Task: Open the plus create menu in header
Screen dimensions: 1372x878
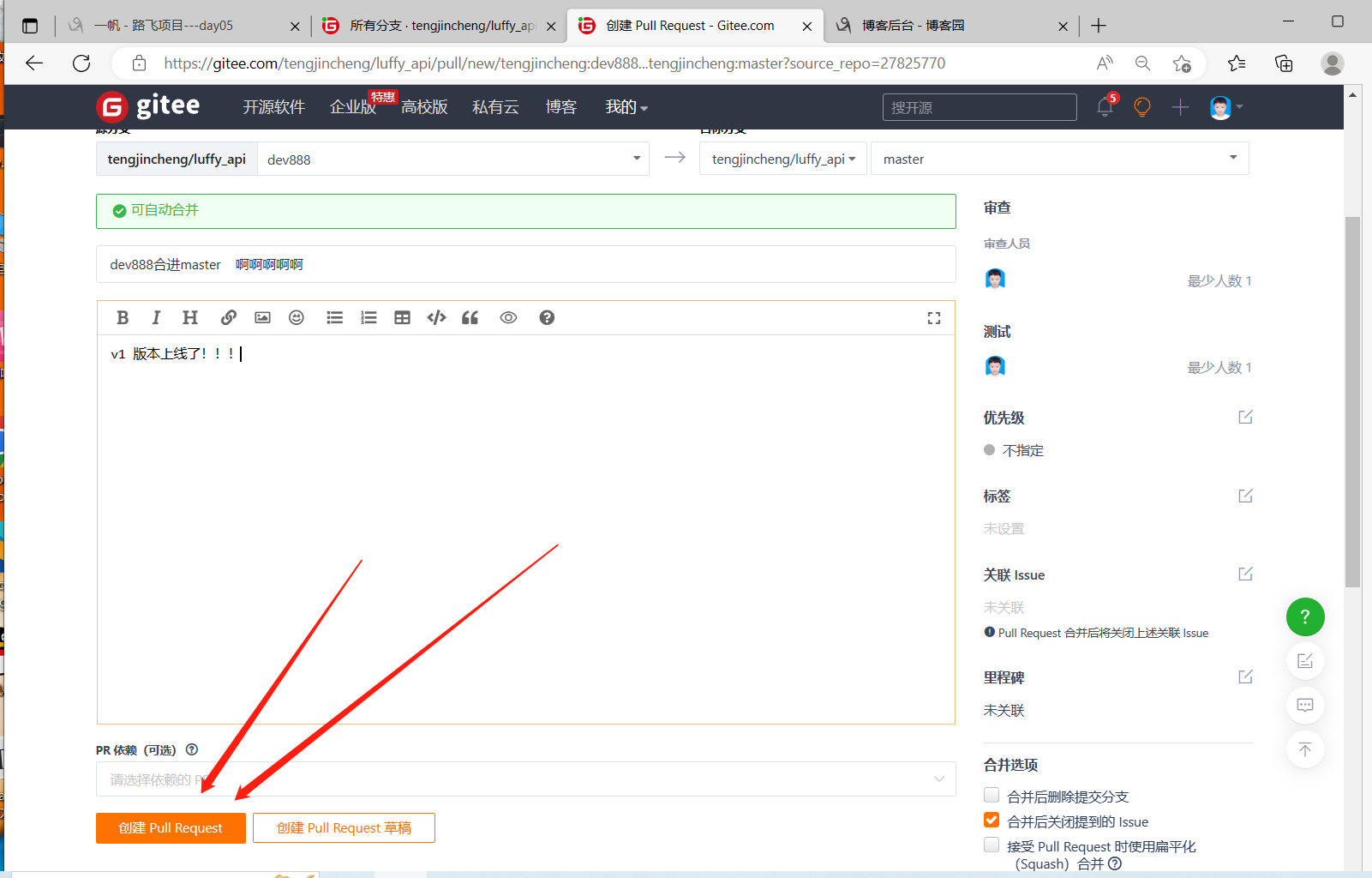Action: 1180,107
